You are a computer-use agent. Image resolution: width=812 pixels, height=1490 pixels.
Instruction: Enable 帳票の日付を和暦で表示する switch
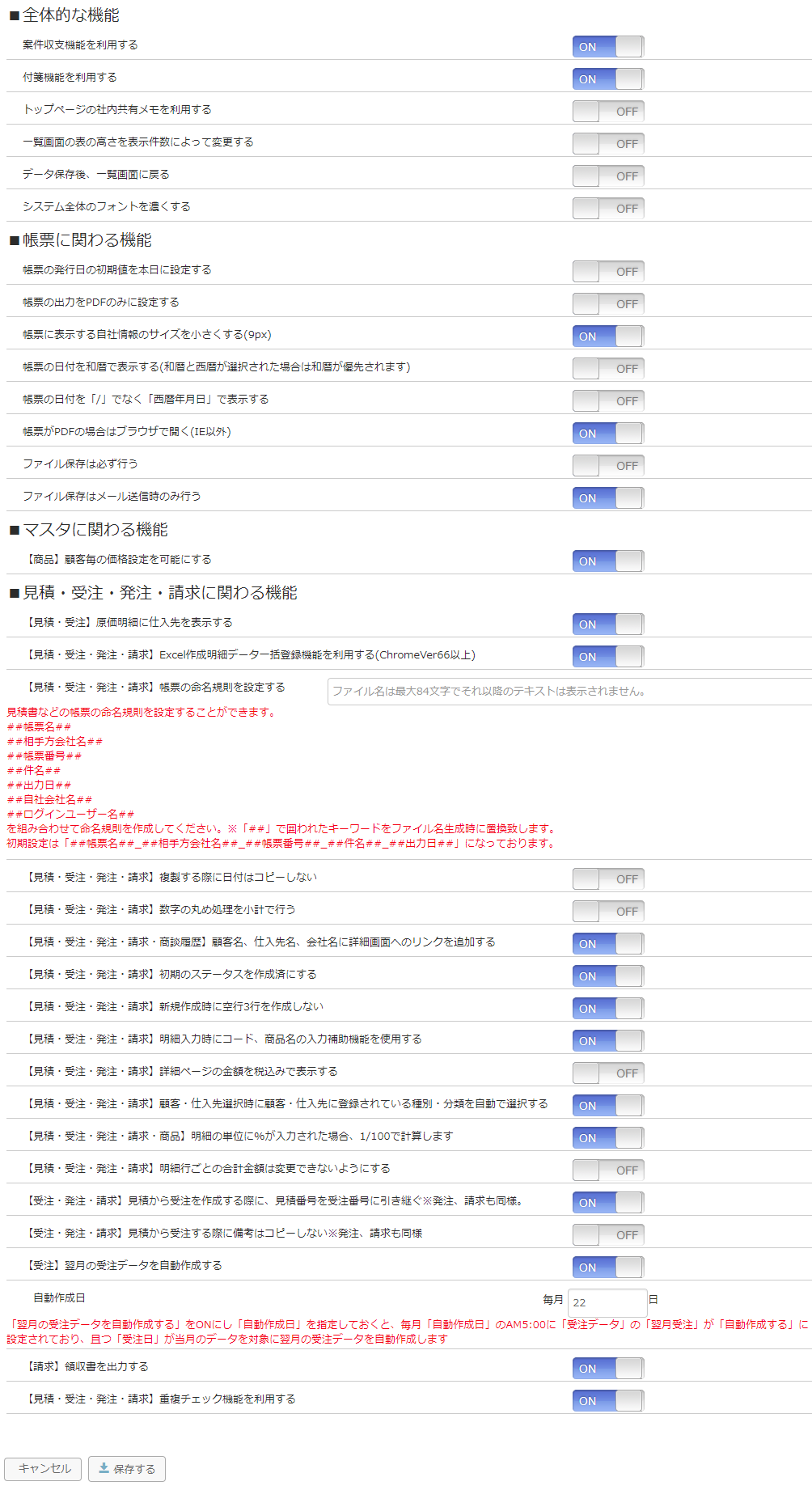(x=608, y=369)
